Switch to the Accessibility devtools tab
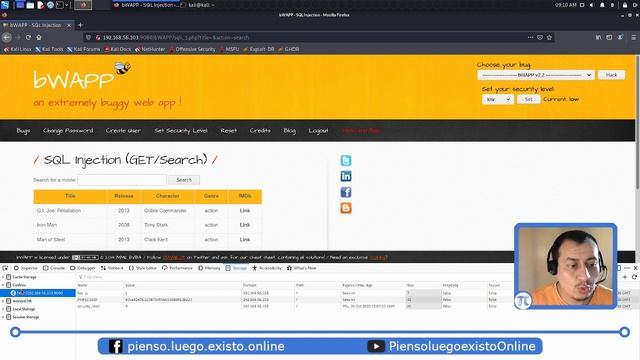 pyautogui.click(x=267, y=268)
